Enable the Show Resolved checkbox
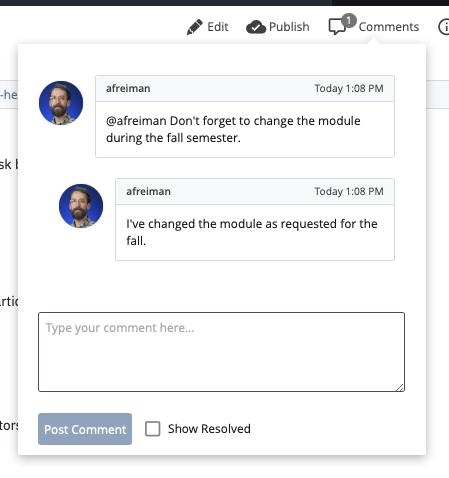449x478 pixels. coord(153,429)
